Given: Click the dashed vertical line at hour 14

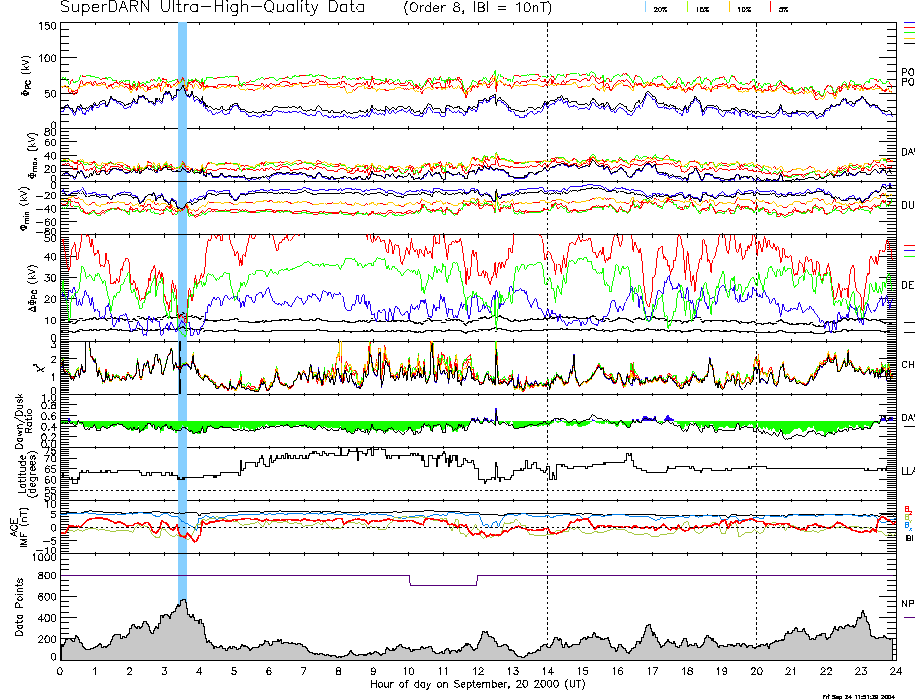Looking at the screenshot, I should coord(548,300).
